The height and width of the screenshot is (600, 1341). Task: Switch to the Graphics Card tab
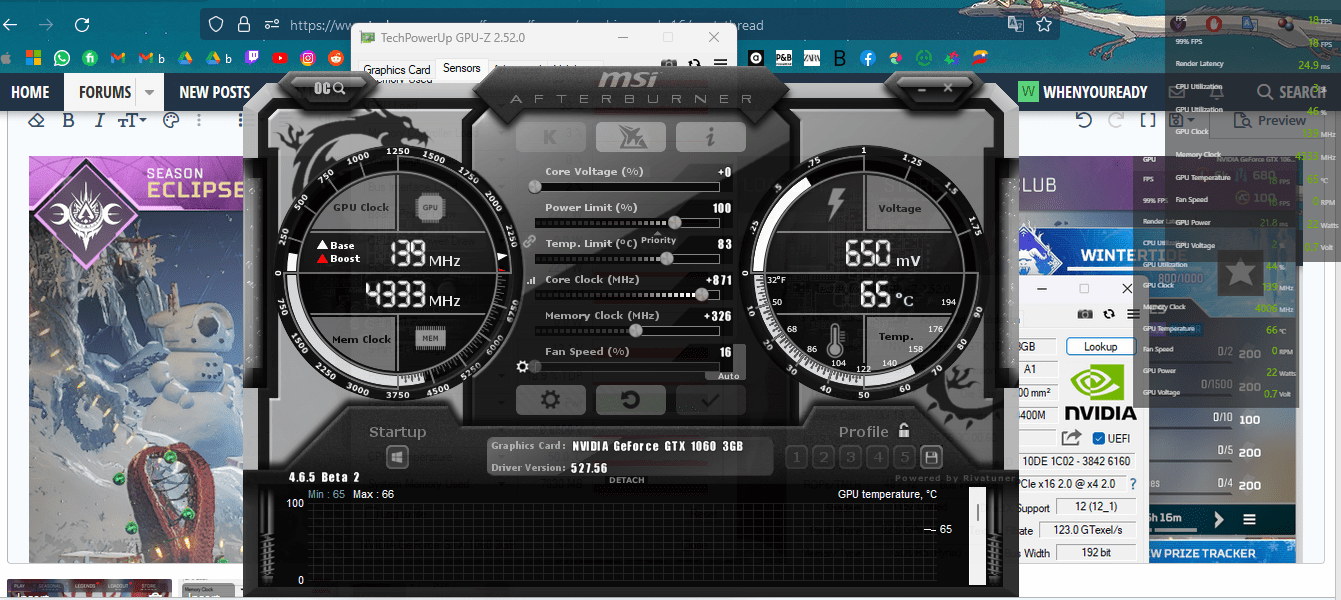(x=396, y=68)
